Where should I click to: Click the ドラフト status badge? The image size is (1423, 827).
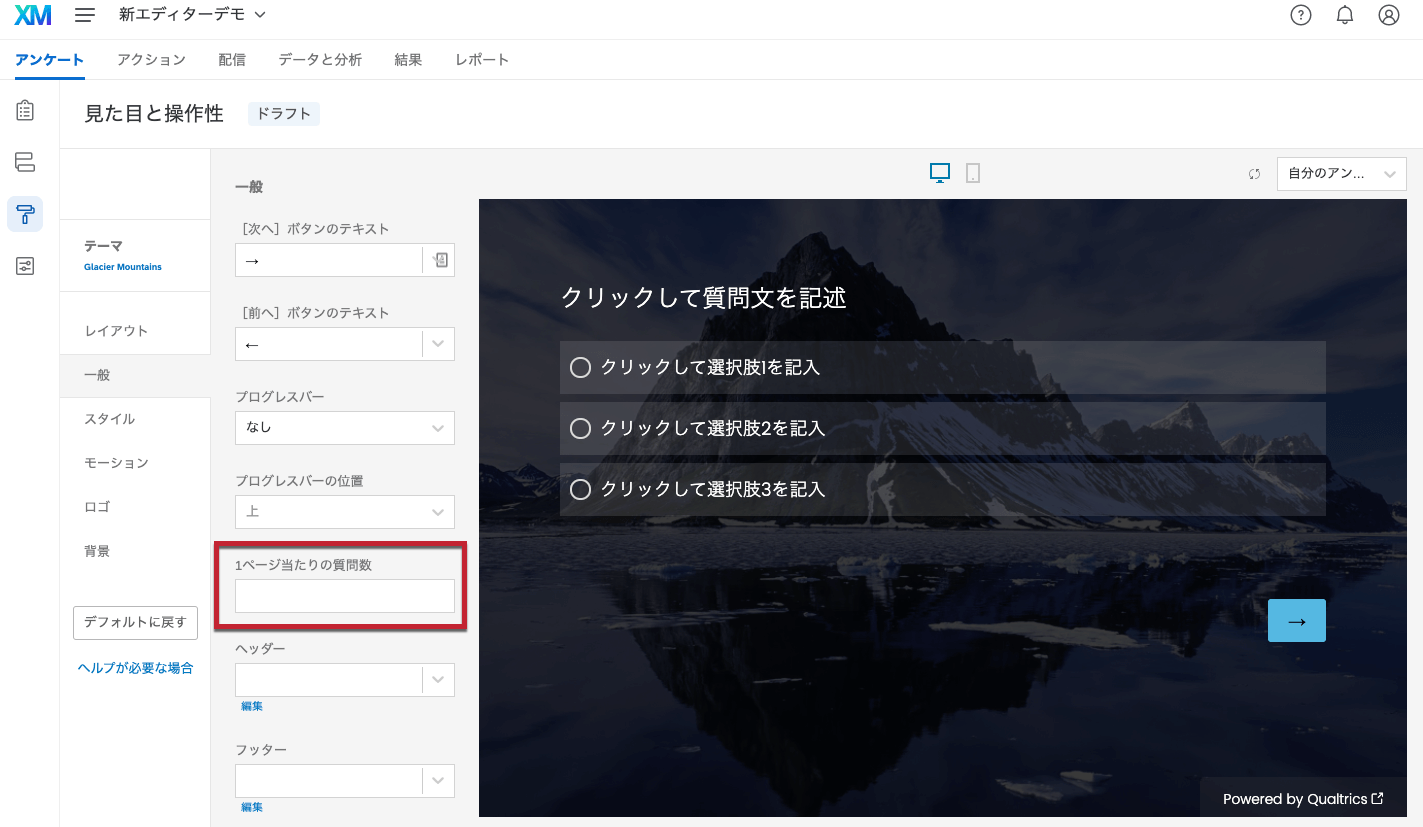click(284, 114)
